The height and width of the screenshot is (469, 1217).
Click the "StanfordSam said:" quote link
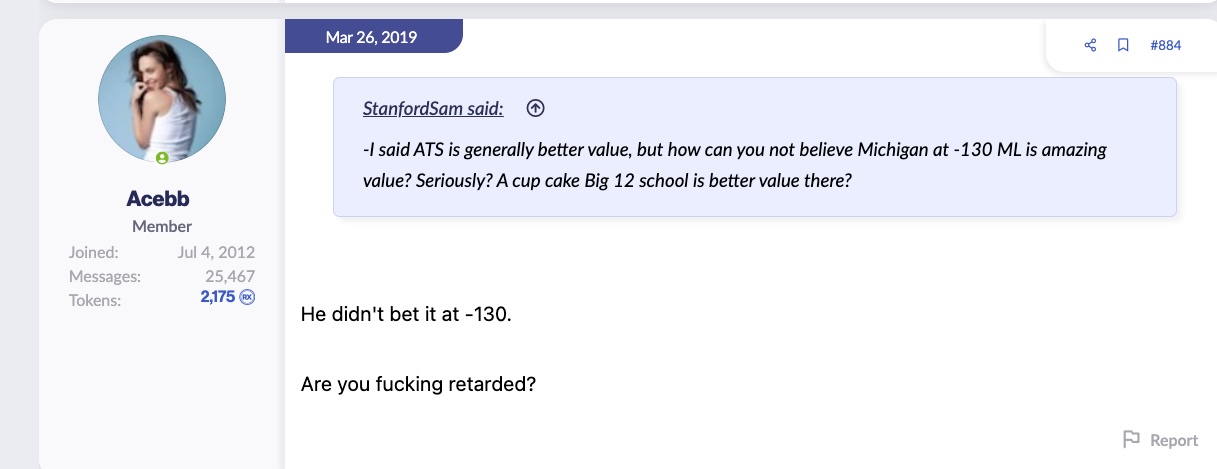click(x=433, y=108)
